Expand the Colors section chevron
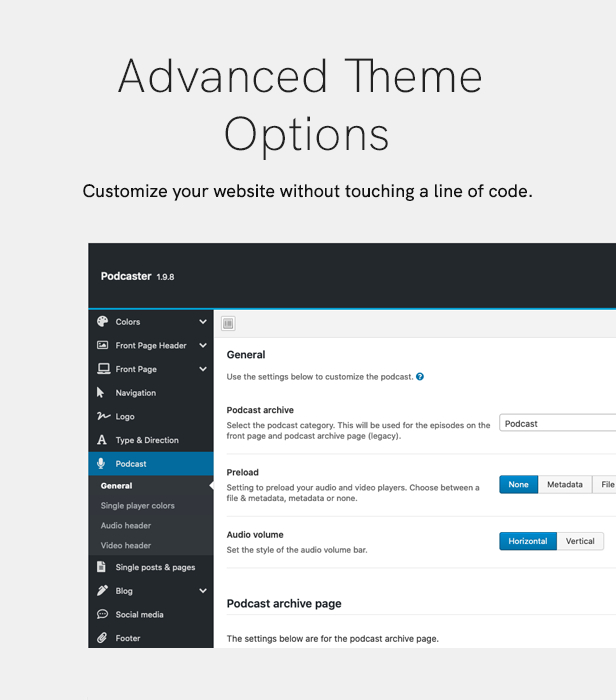616x700 pixels. point(203,321)
